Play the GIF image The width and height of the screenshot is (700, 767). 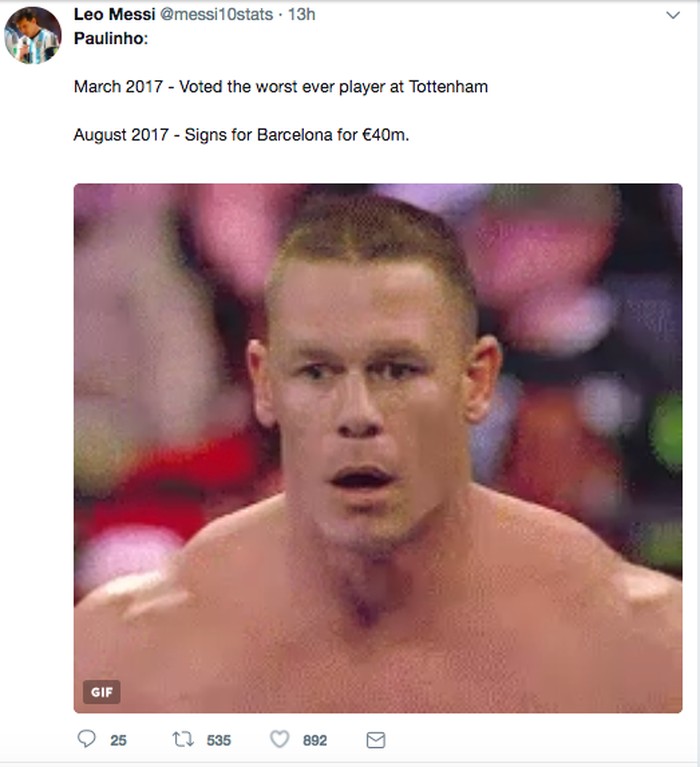tap(378, 448)
